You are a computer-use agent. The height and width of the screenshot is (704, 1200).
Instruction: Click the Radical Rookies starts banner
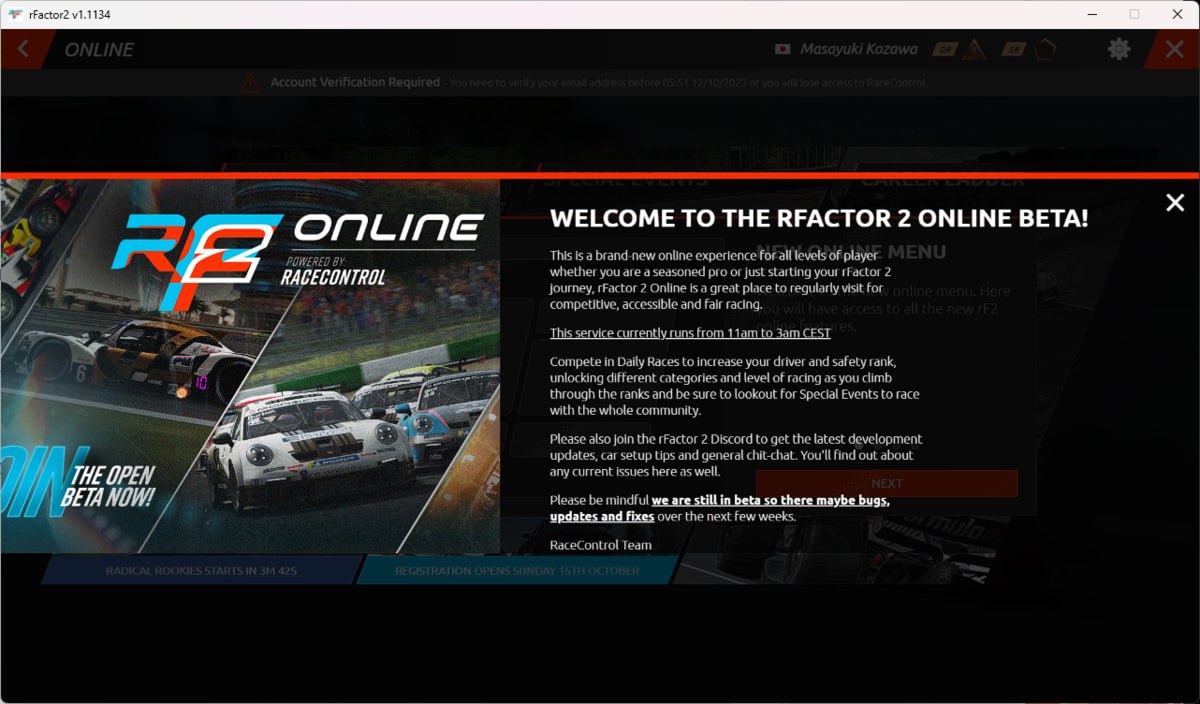pyautogui.click(x=201, y=570)
